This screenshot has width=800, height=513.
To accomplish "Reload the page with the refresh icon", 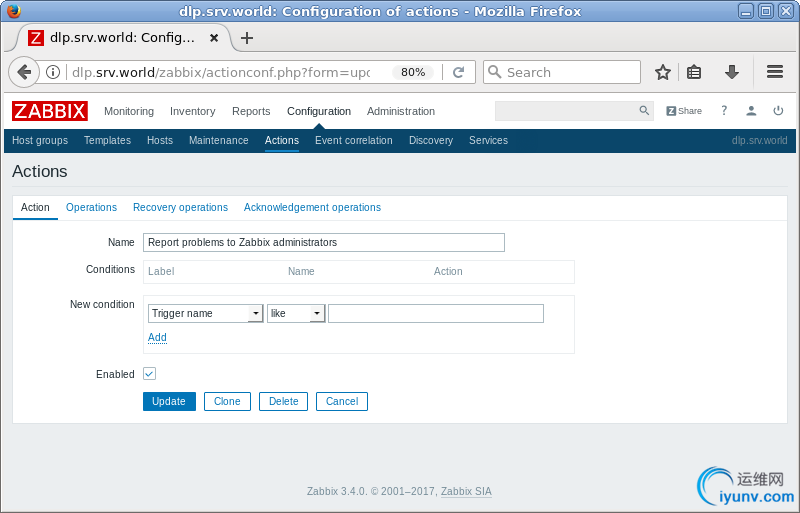I will point(459,72).
